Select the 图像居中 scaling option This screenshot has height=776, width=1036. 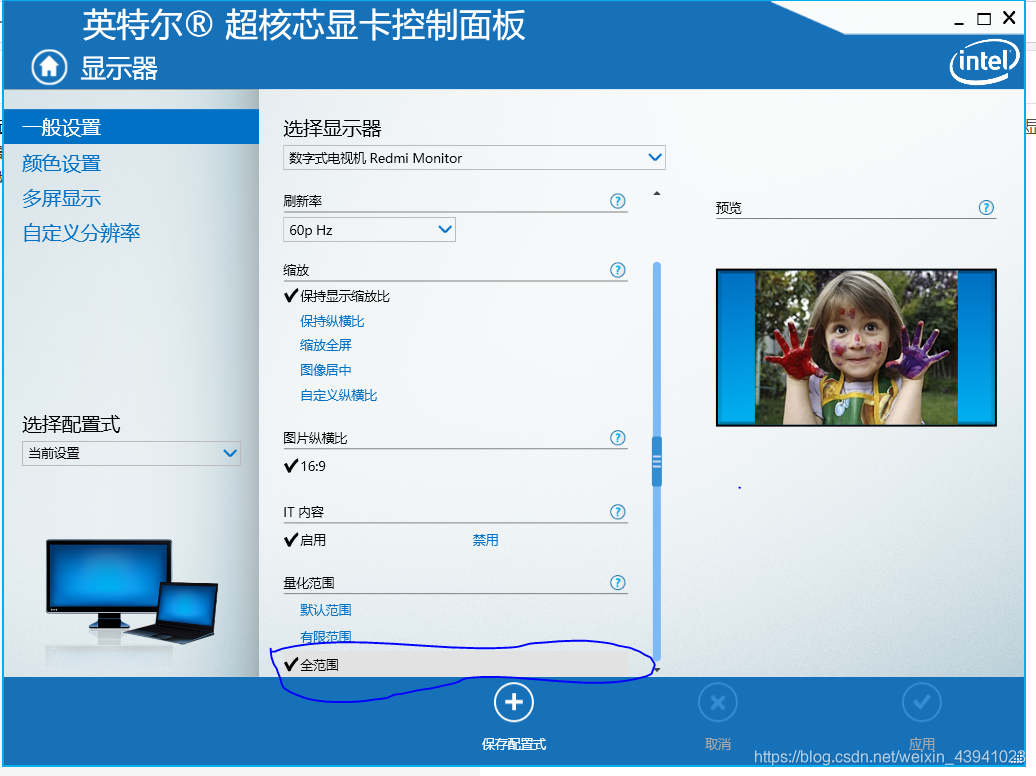point(326,370)
